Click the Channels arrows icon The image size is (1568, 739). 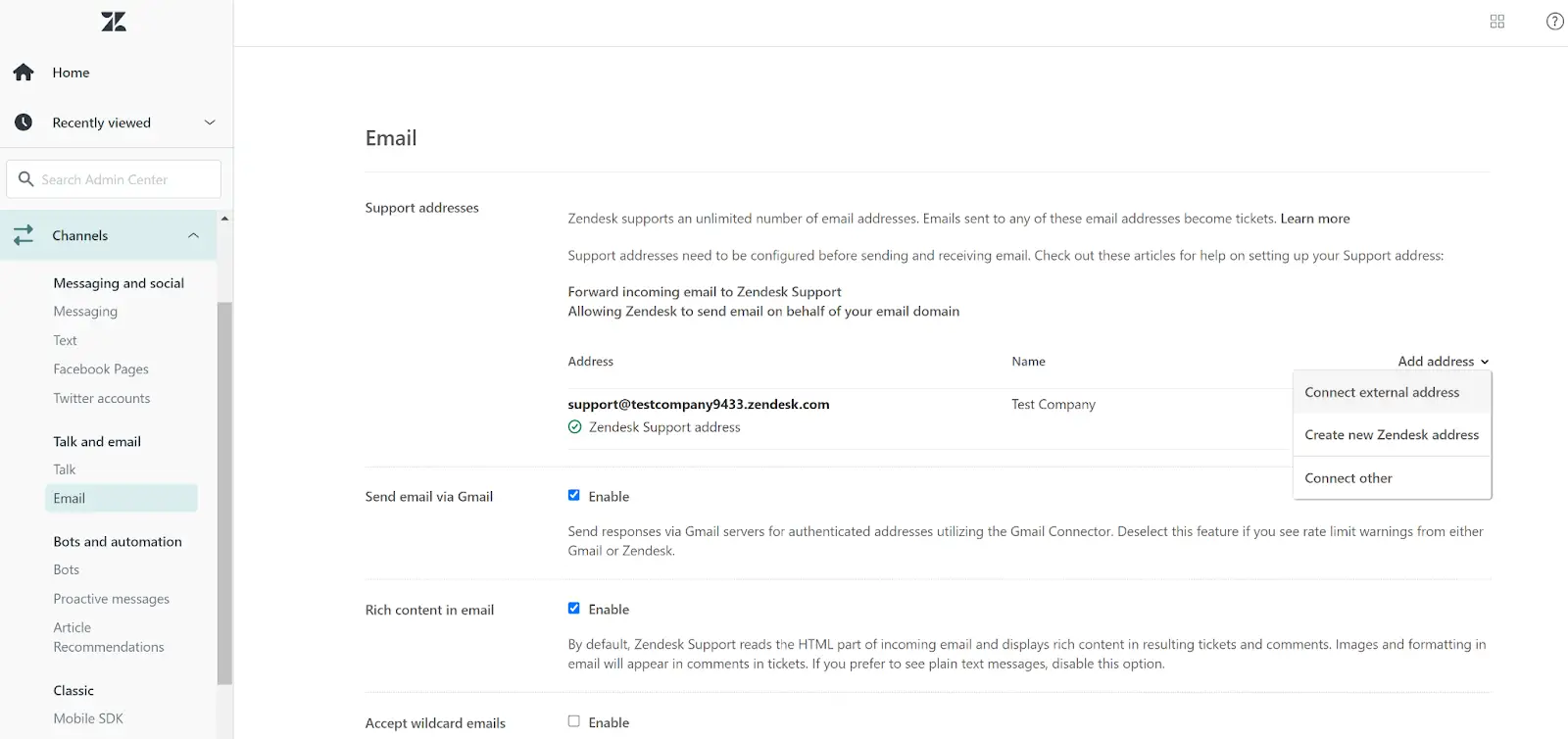click(x=24, y=234)
